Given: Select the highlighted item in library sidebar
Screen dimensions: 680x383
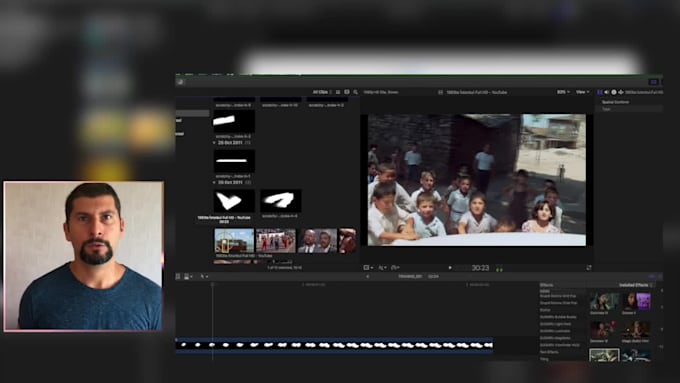Looking at the screenshot, I should click(193, 113).
